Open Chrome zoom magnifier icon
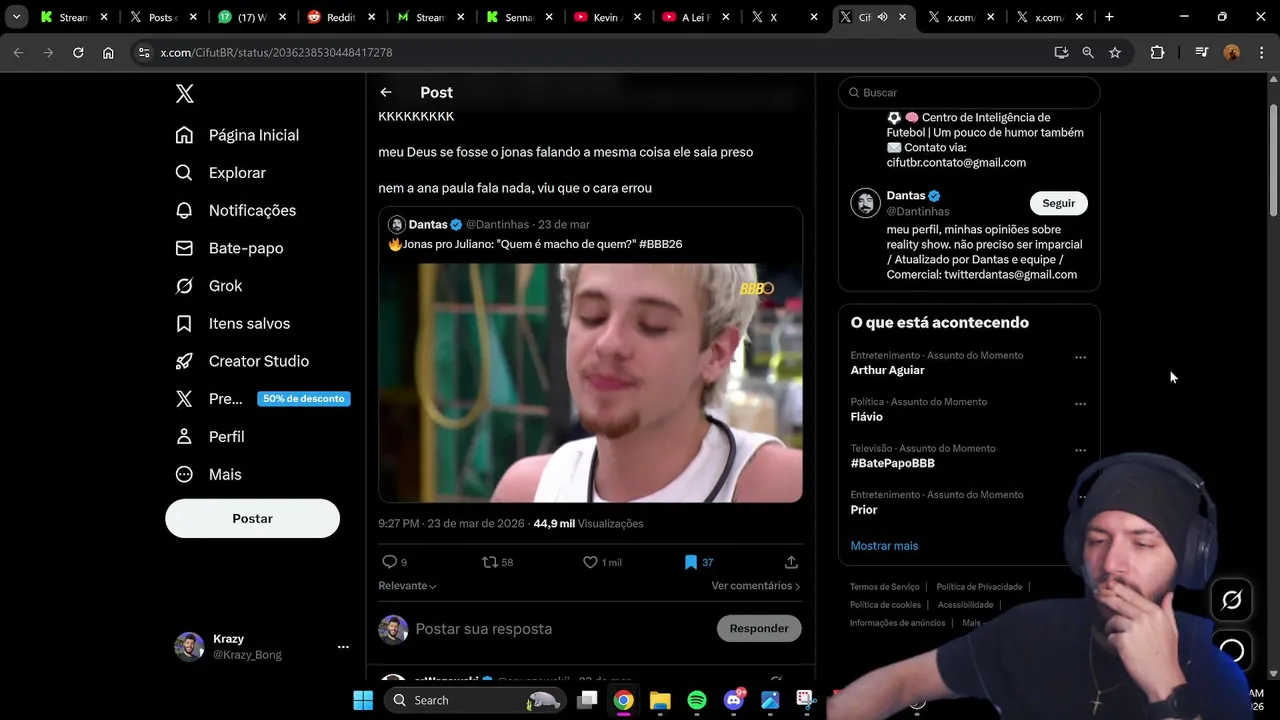 1088,52
